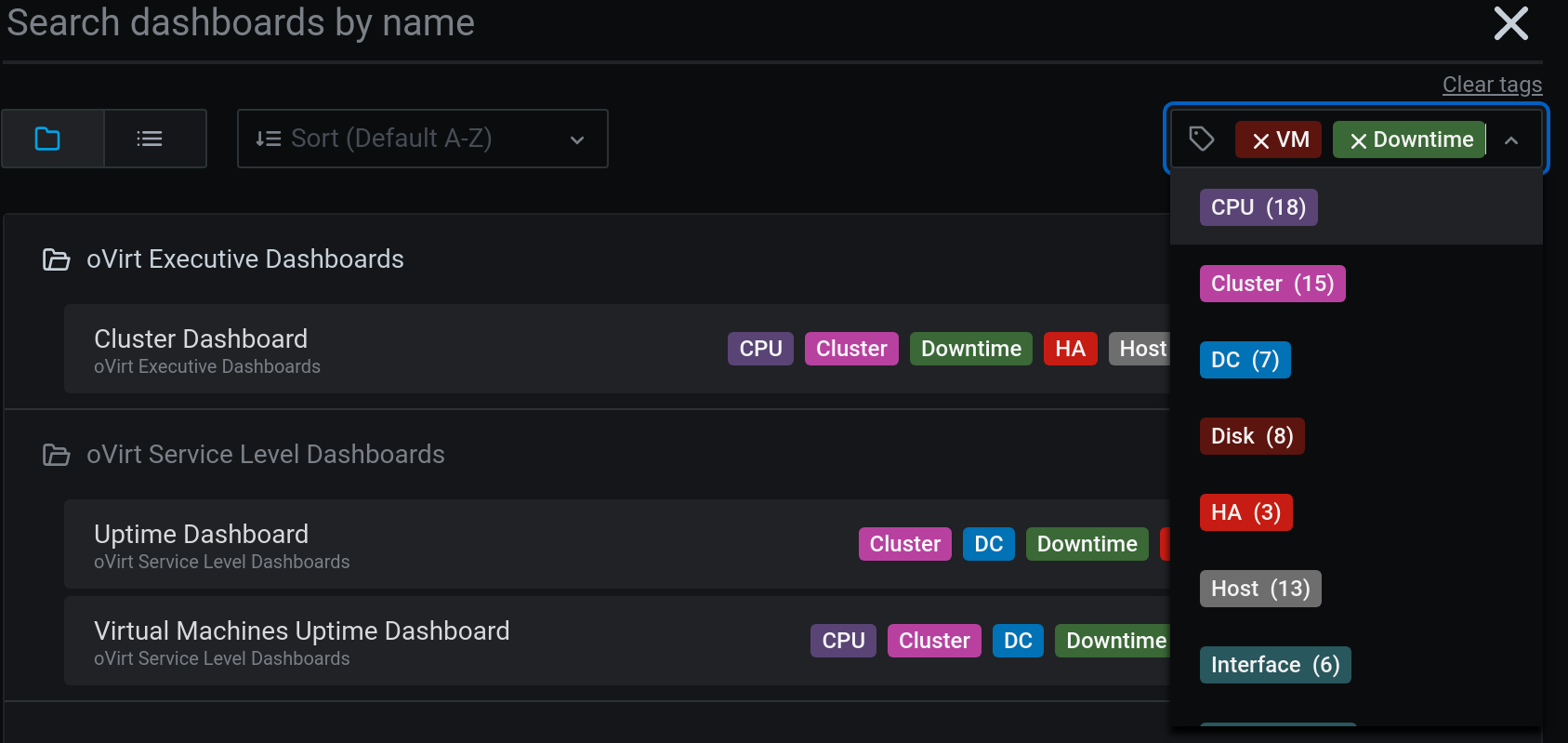Select Cluster (15) tag option
Viewport: 1568px width, 743px height.
pos(1272,284)
